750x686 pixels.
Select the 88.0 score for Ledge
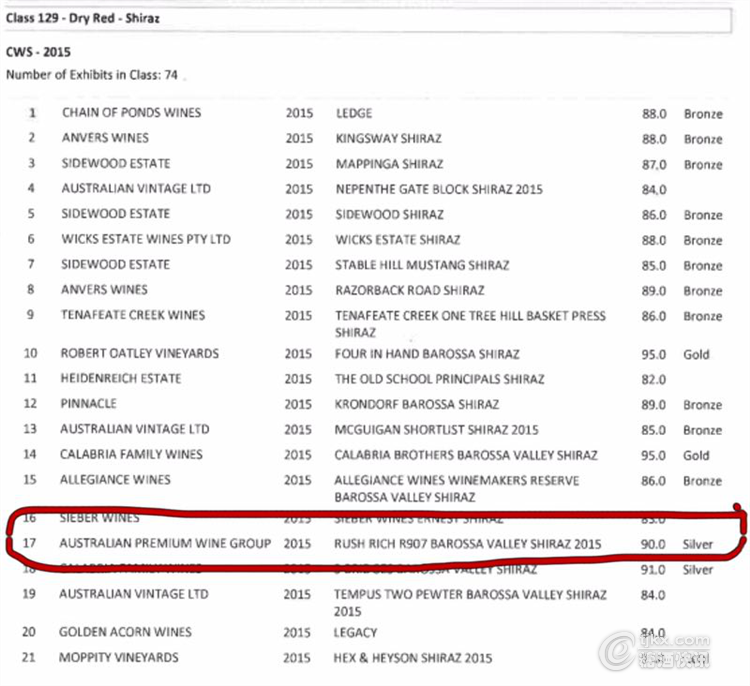[654, 114]
